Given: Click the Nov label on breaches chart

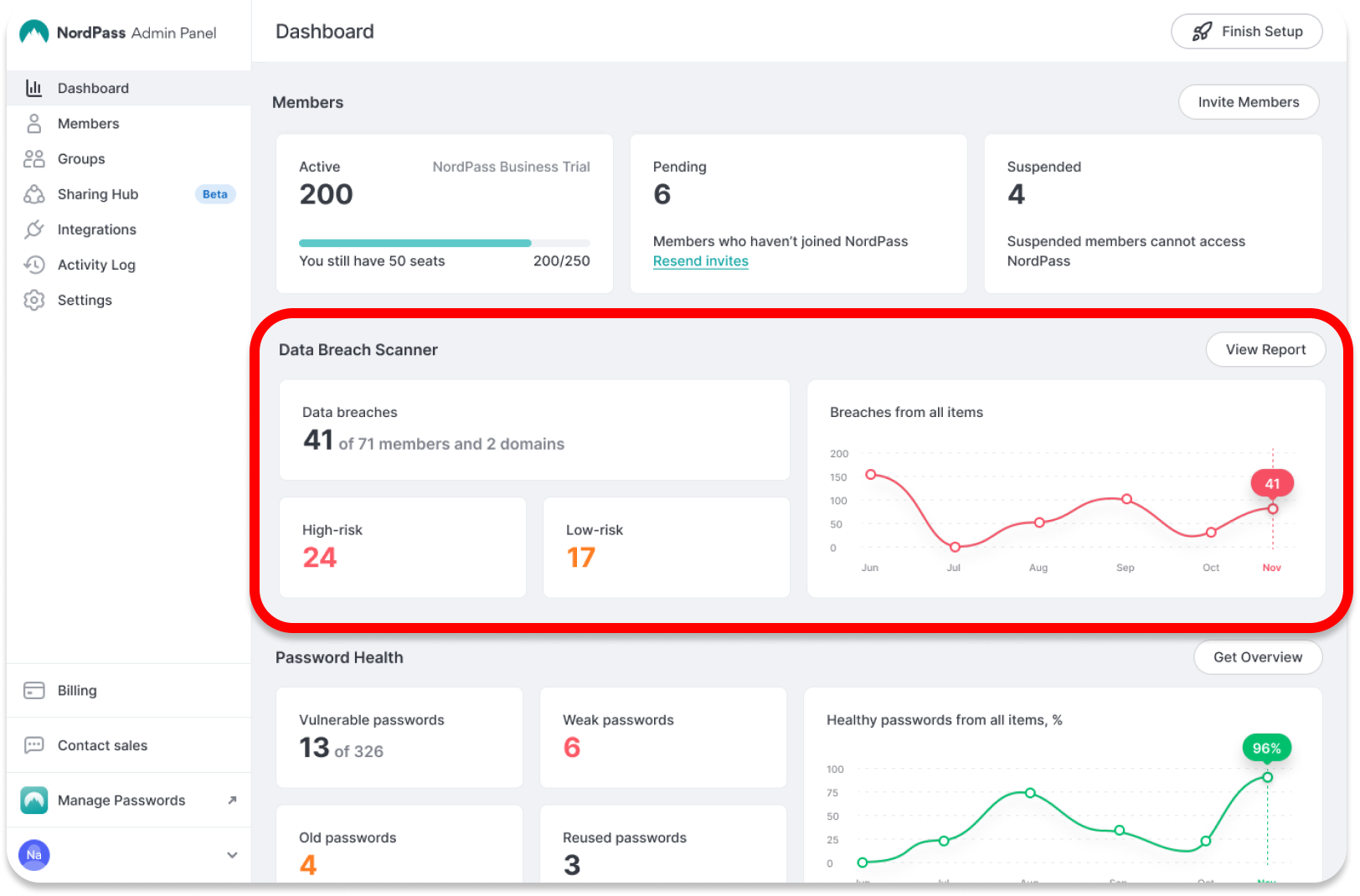Looking at the screenshot, I should pos(1271,568).
